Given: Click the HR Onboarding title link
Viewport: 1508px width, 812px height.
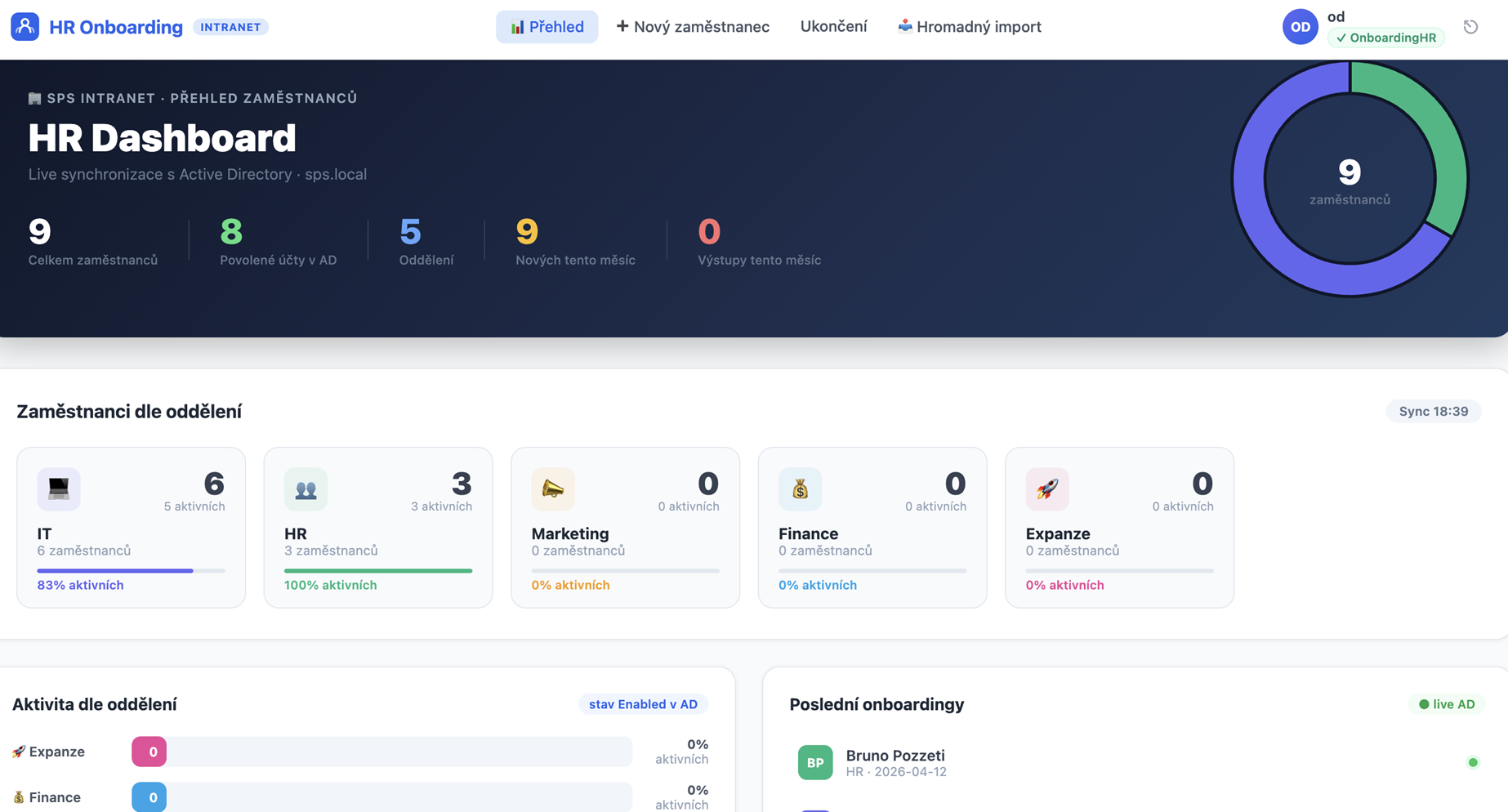Looking at the screenshot, I should tap(116, 27).
